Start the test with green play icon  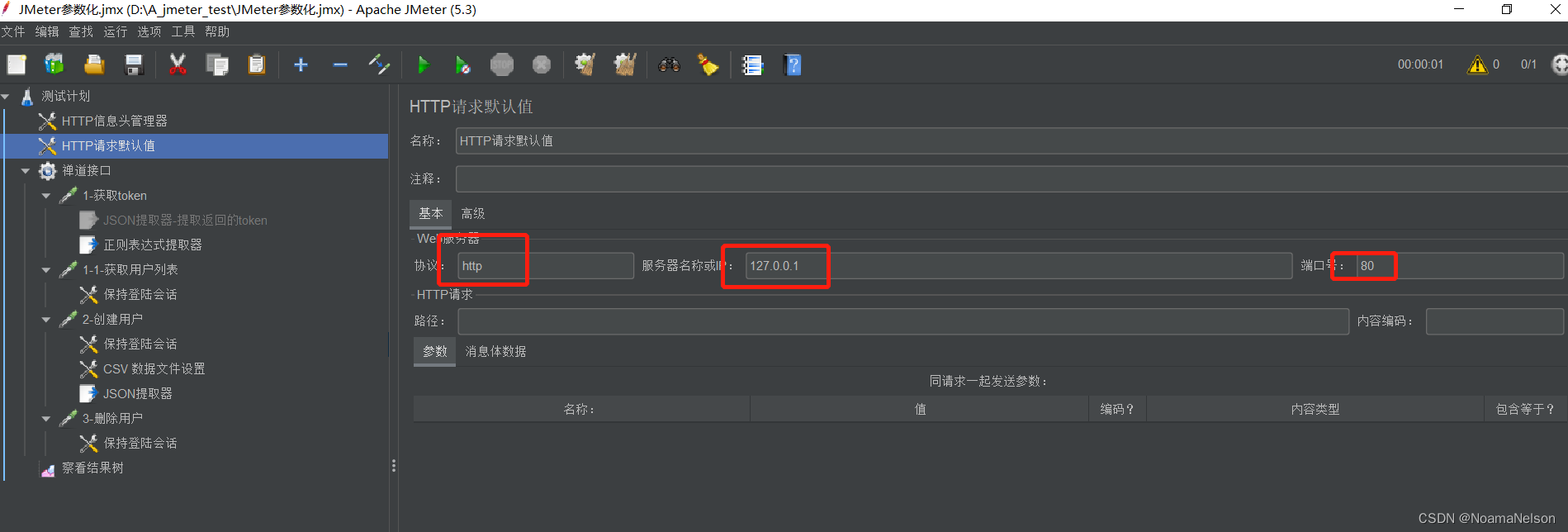[x=423, y=64]
